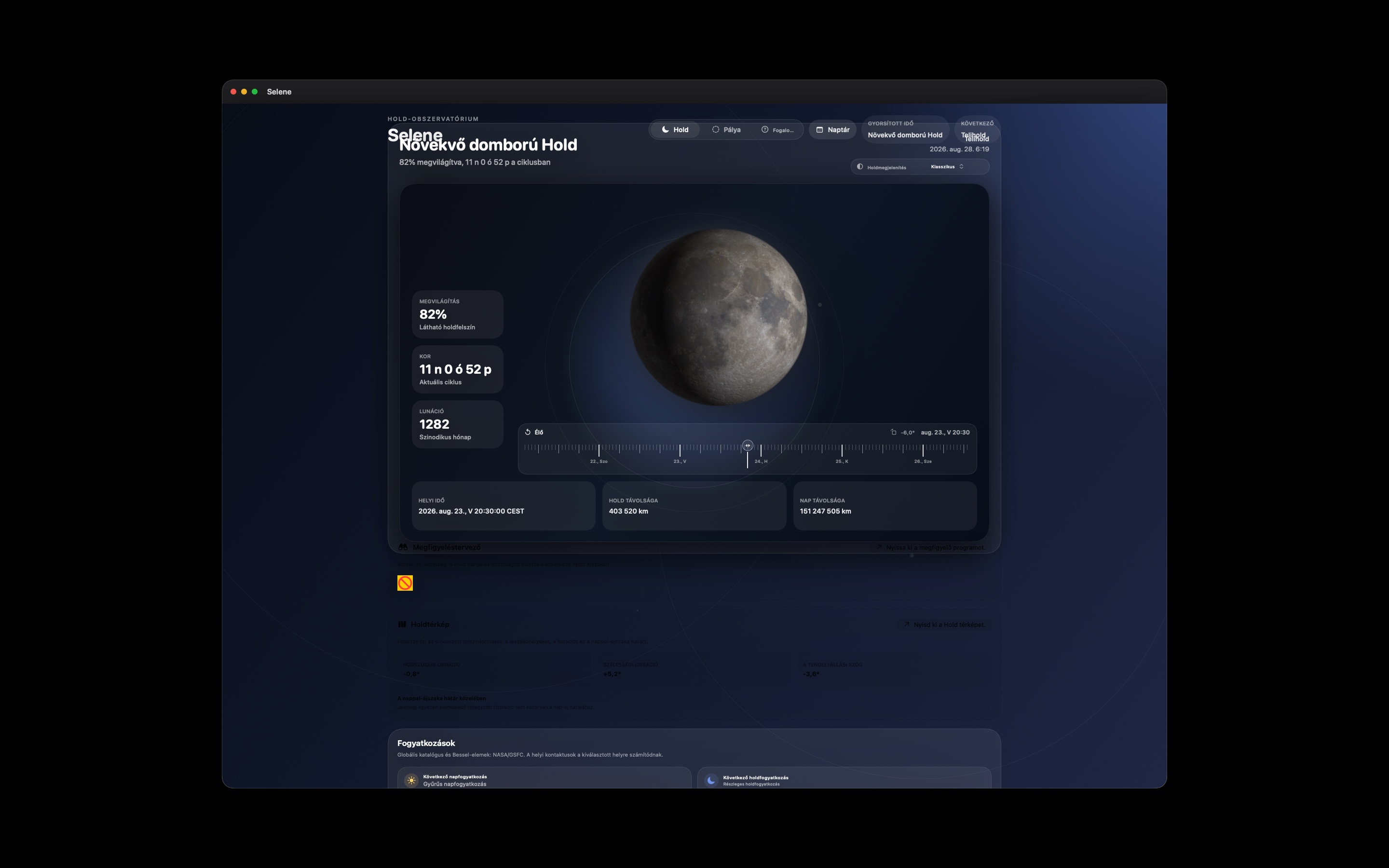Click the moon image
The height and width of the screenshot is (868, 1389).
[719, 317]
